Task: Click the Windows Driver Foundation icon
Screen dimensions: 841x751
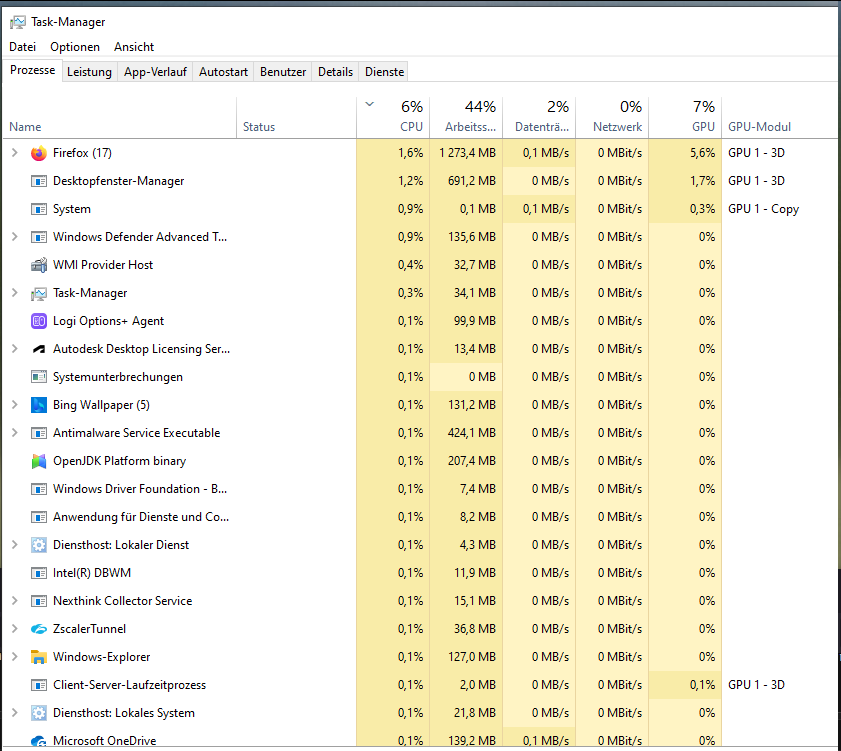Action: [x=39, y=489]
